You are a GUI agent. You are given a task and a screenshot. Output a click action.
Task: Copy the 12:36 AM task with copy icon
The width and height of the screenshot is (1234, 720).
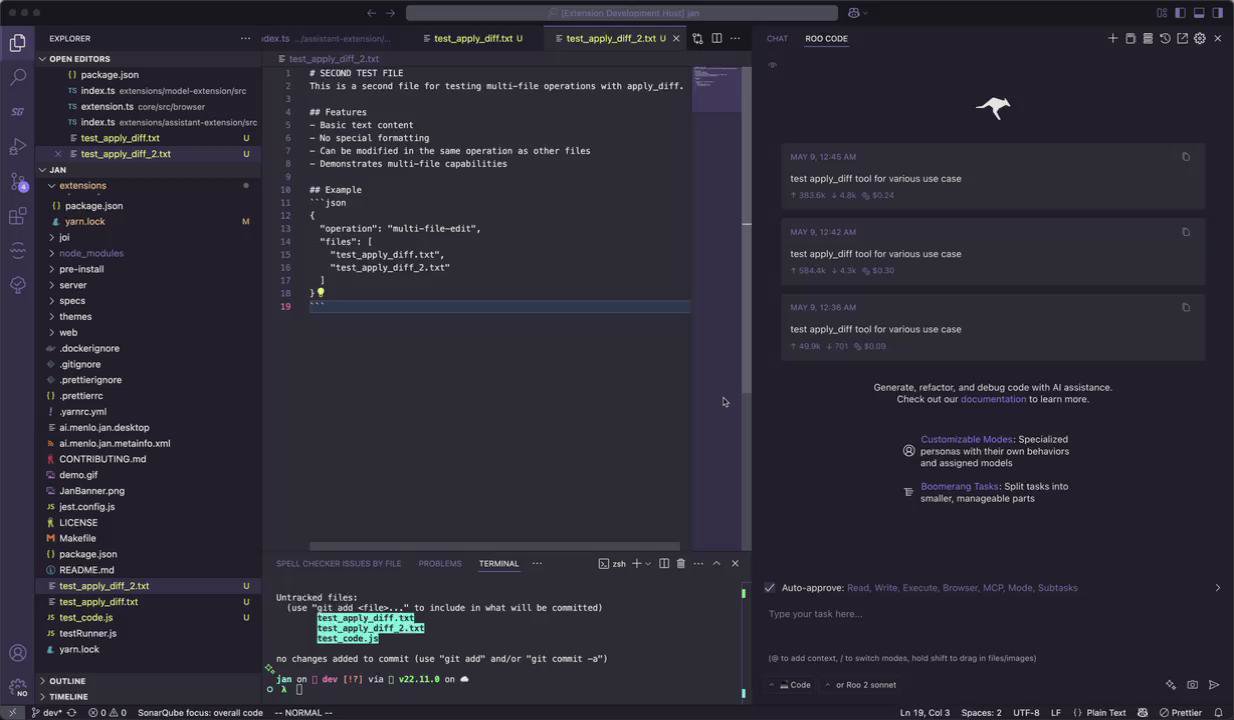[1186, 307]
